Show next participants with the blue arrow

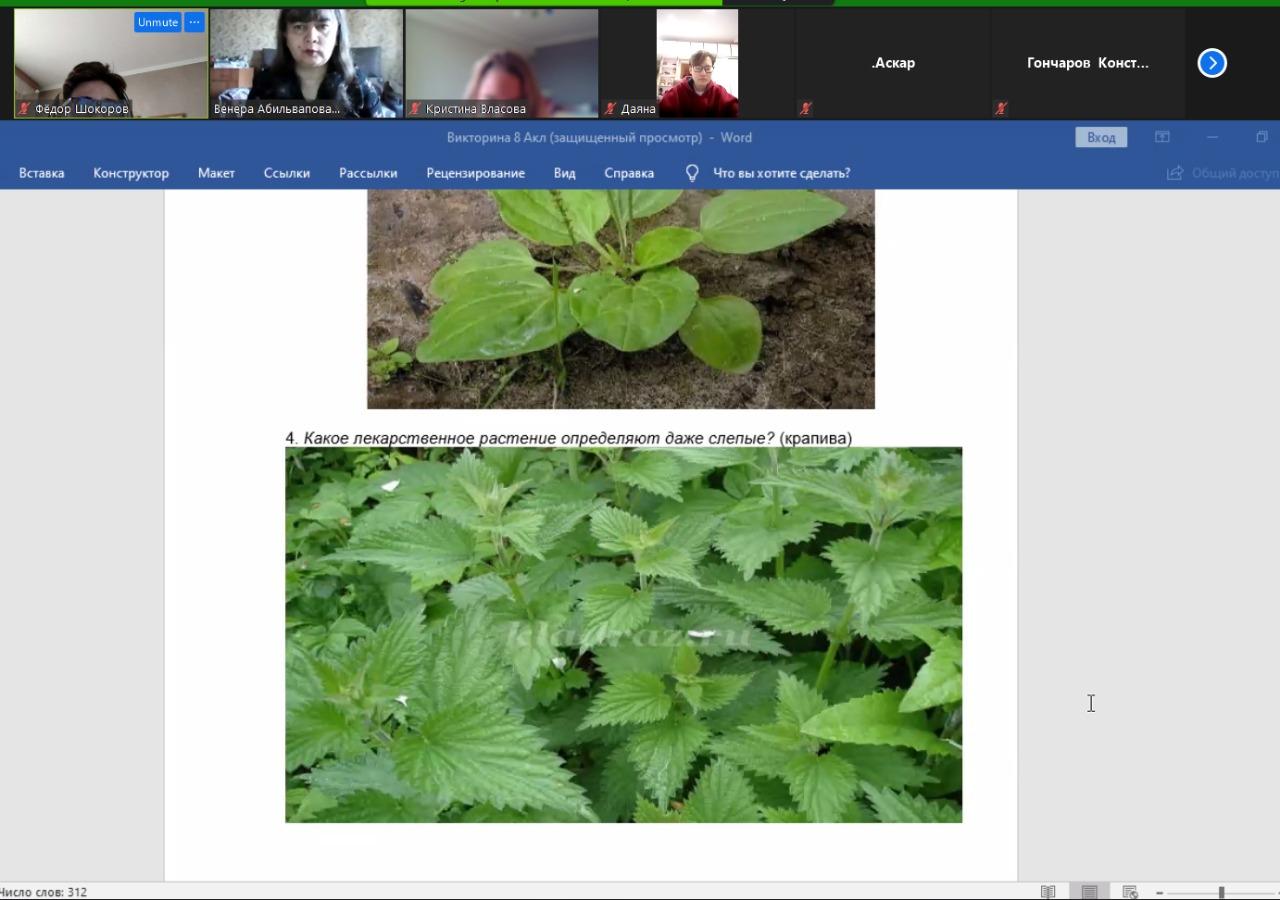pyautogui.click(x=1212, y=63)
